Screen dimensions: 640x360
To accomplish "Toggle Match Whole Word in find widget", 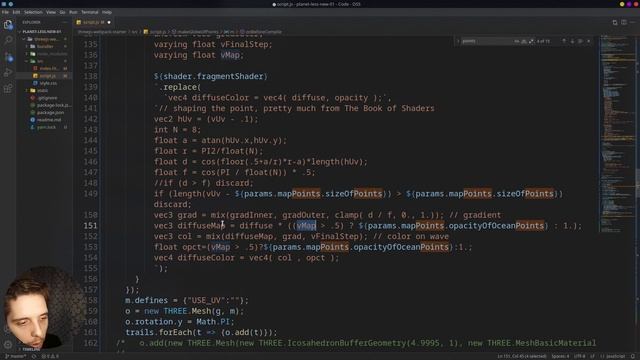I will point(524,41).
